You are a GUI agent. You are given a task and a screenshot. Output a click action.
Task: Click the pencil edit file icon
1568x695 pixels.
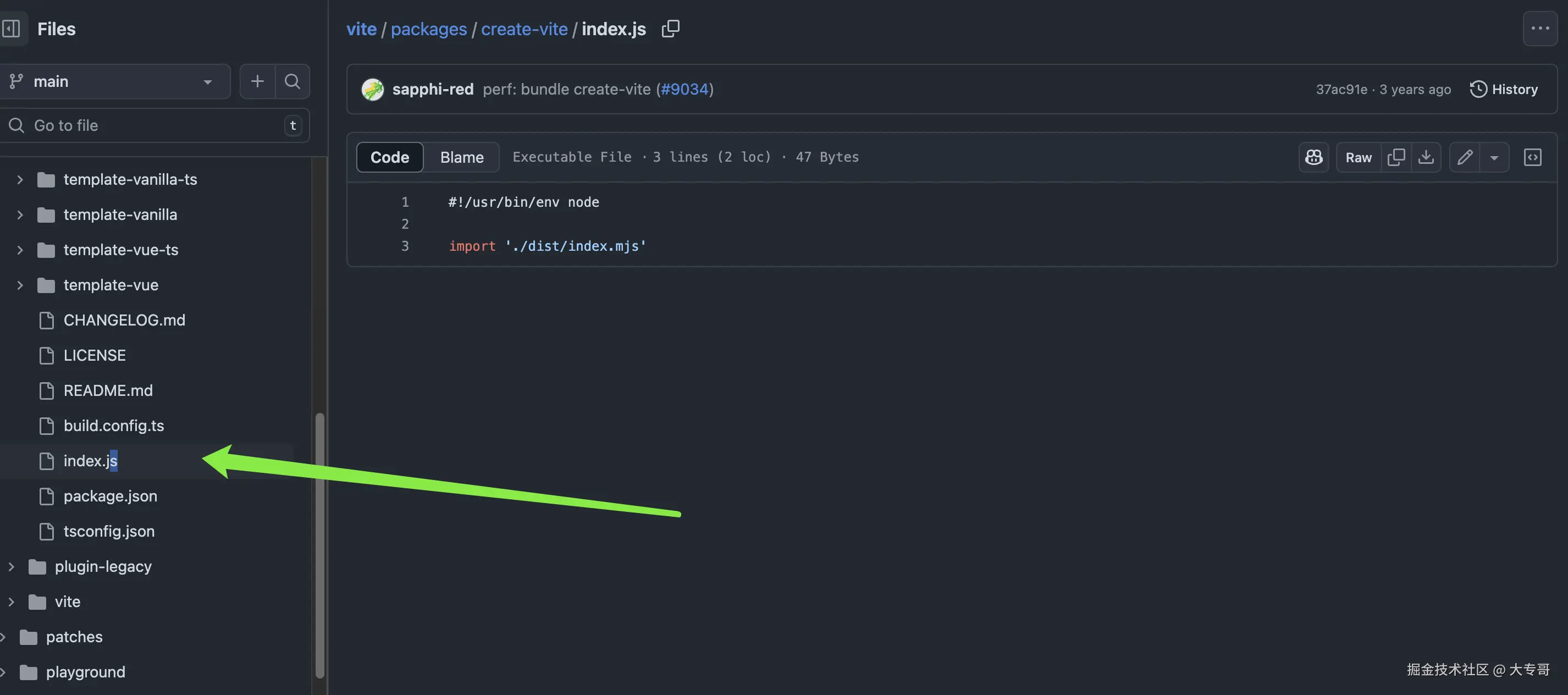click(1465, 157)
